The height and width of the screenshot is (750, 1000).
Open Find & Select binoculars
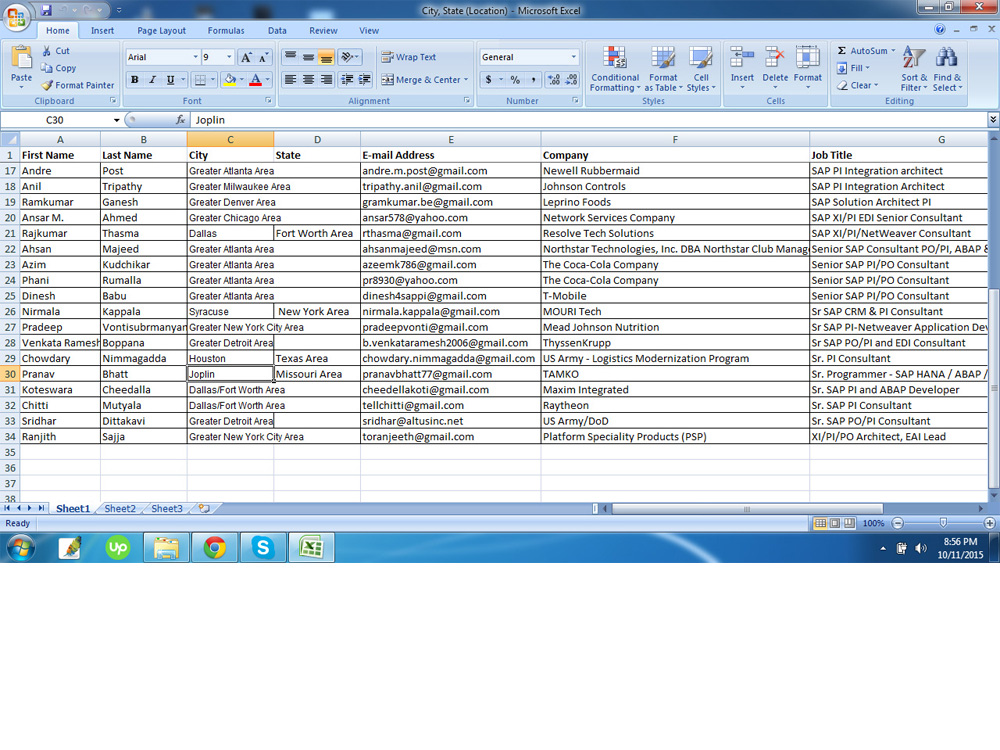point(947,70)
